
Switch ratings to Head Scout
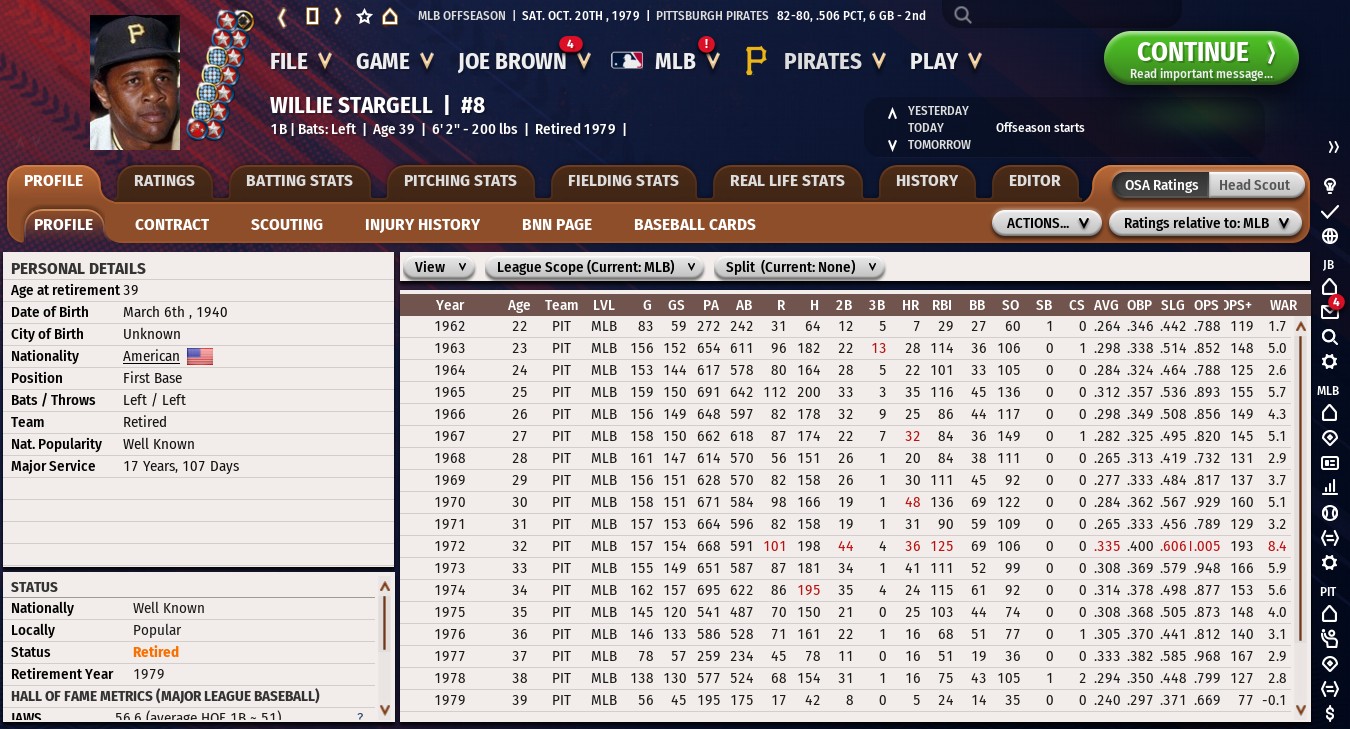pos(1254,185)
